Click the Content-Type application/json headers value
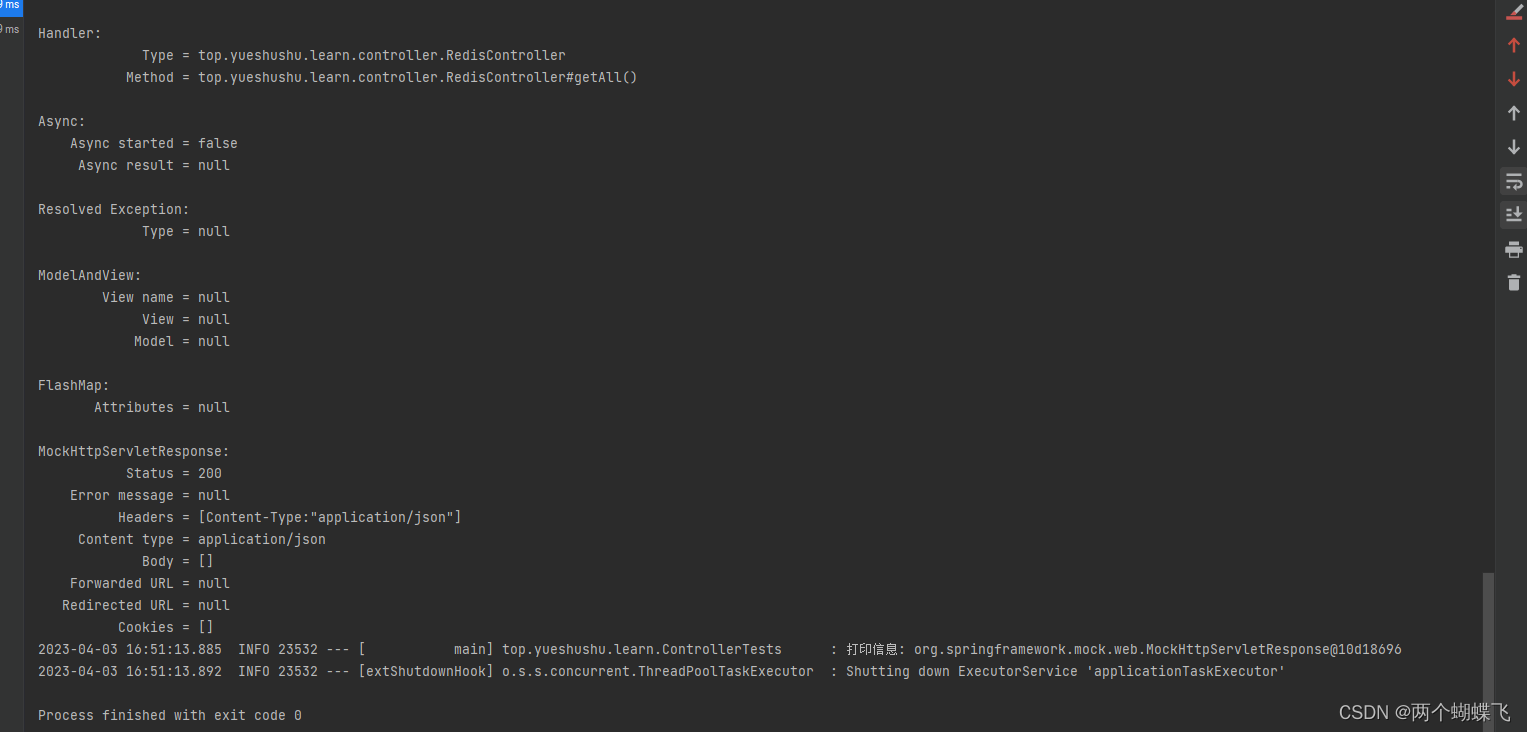1527x732 pixels. pos(330,517)
